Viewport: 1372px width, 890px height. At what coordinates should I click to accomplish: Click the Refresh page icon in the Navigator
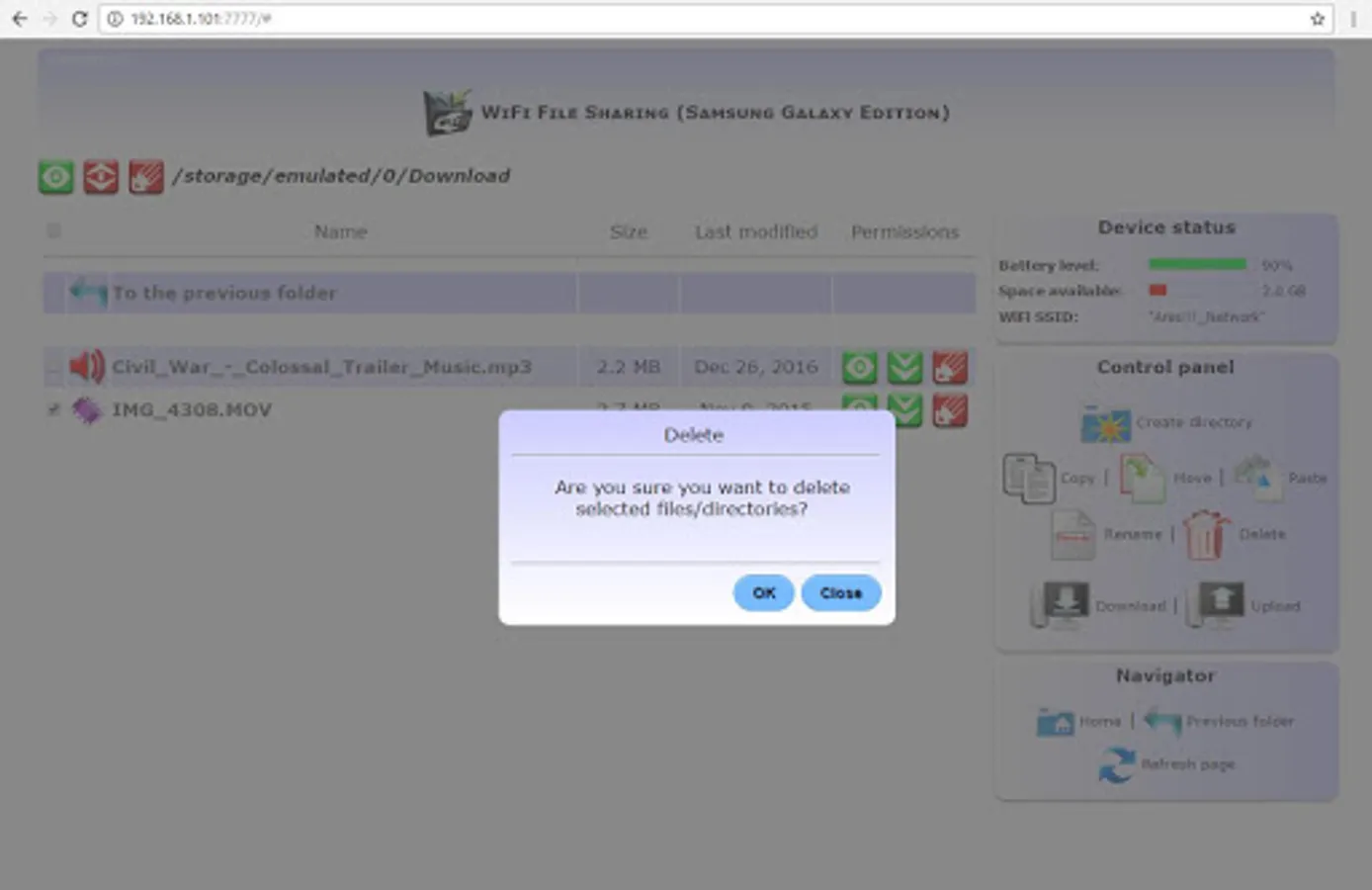1117,764
